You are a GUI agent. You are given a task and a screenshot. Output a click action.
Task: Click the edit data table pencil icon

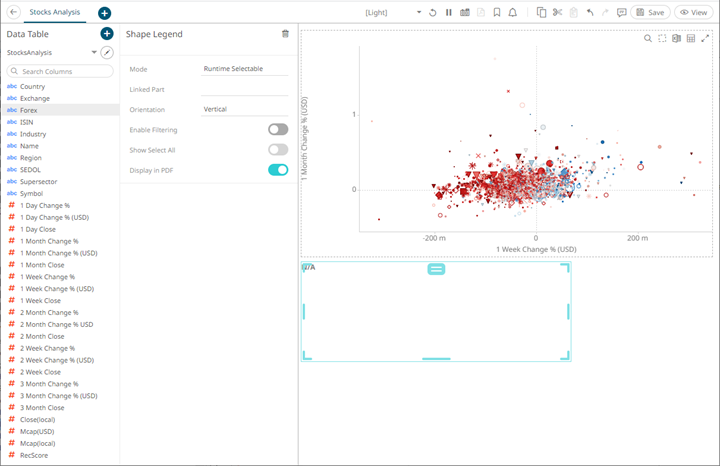107,52
